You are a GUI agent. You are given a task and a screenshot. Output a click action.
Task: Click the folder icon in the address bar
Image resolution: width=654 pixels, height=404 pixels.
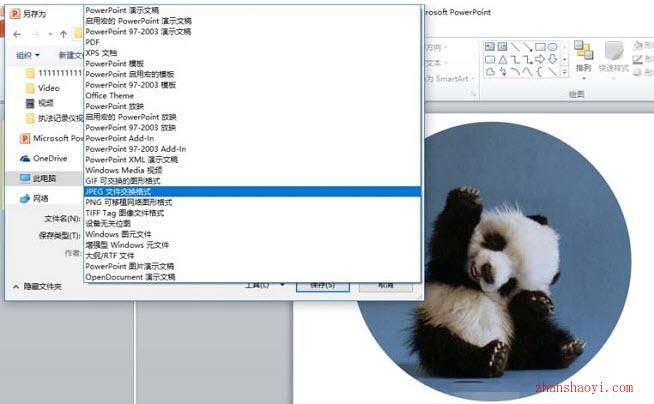tap(78, 33)
